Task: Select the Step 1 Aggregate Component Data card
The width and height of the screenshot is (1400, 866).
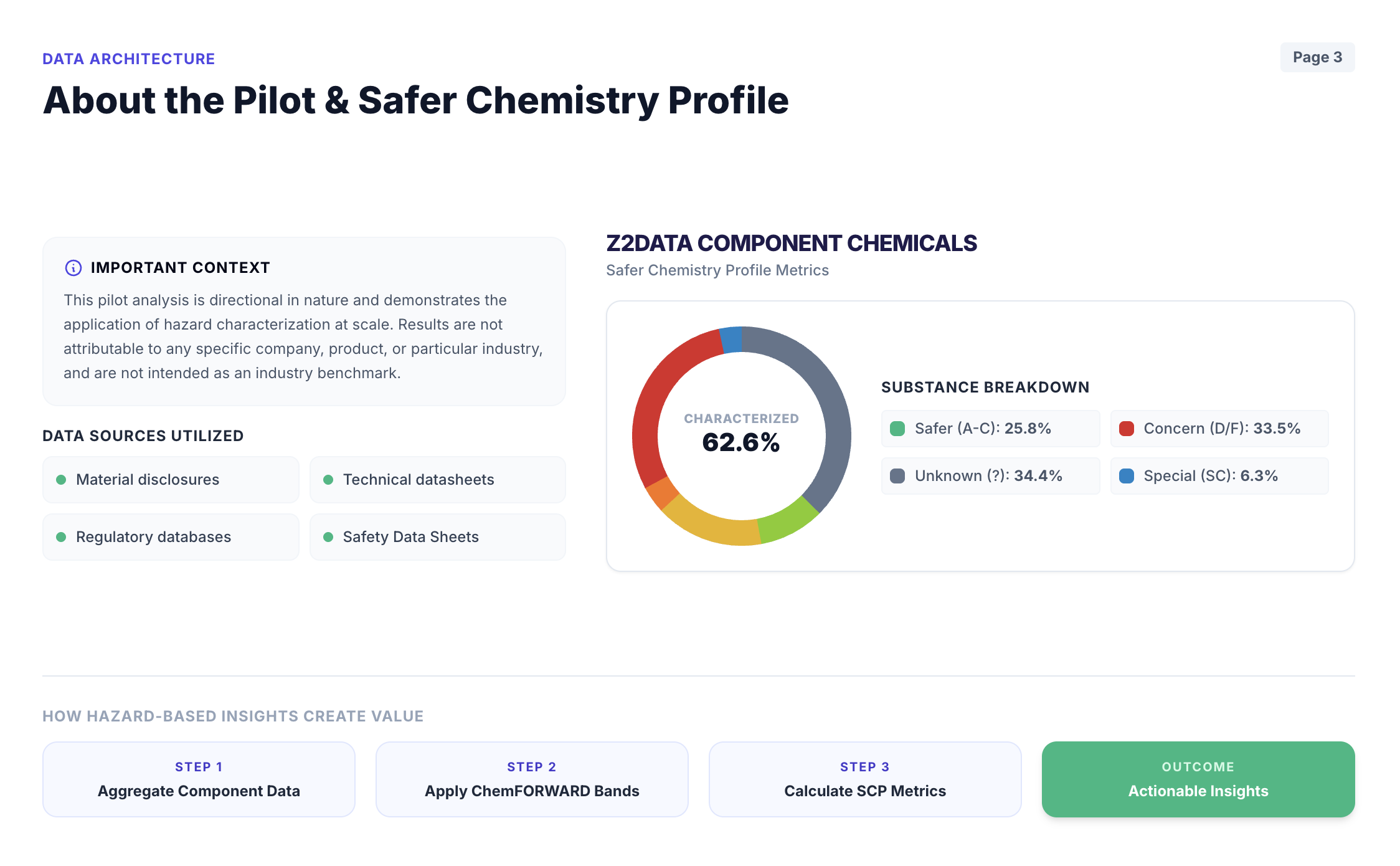Action: click(x=199, y=779)
